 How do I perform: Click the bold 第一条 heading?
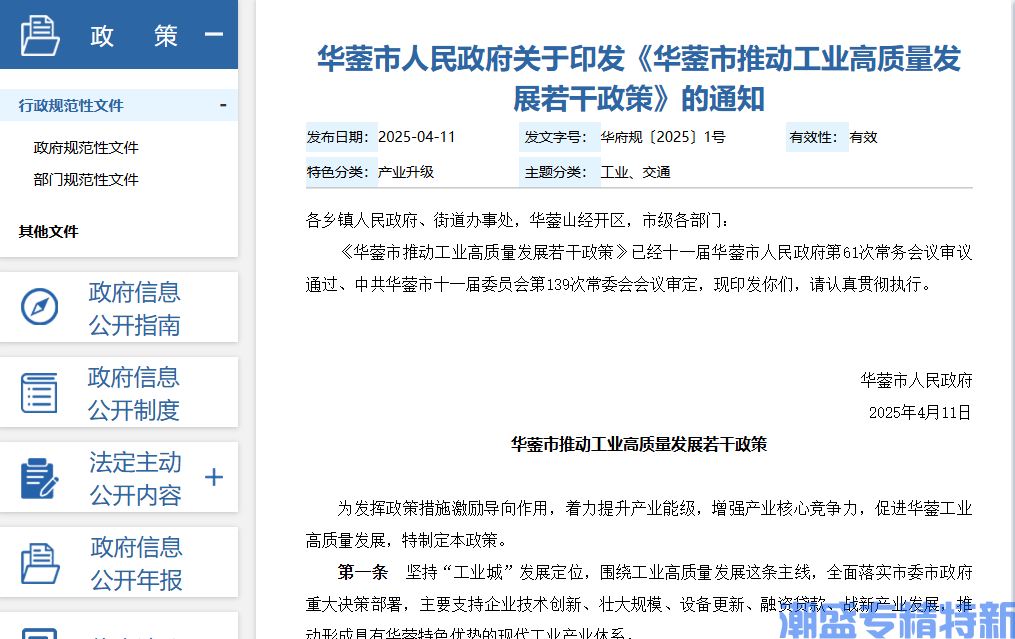[362, 572]
